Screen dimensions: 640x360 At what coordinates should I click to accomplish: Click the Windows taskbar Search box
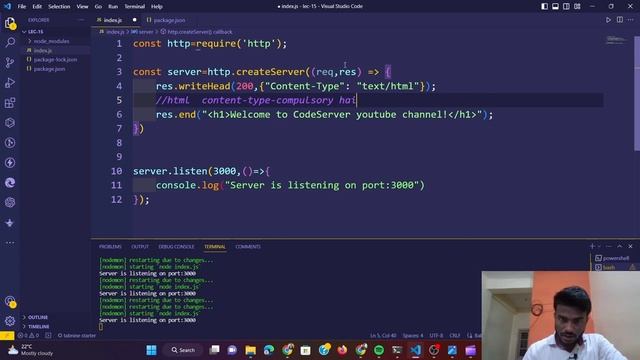[x=183, y=350]
